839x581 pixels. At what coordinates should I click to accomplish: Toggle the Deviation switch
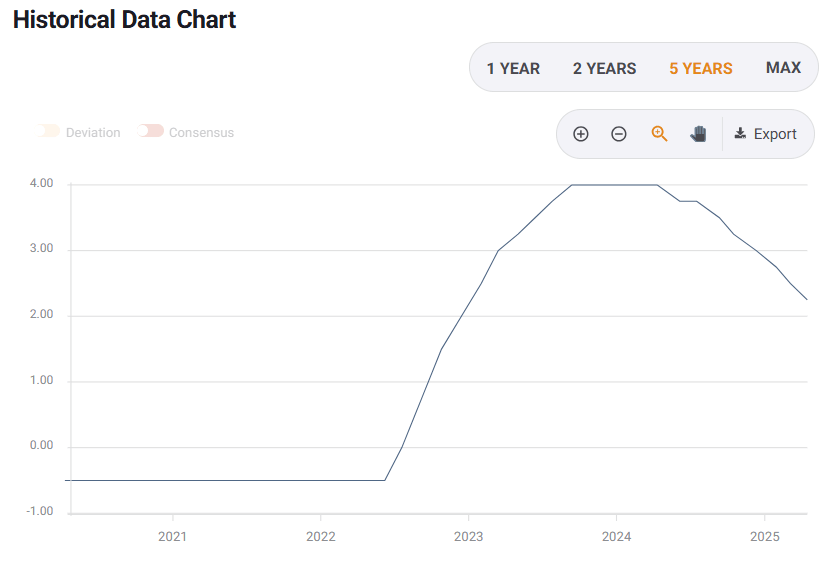(48, 132)
